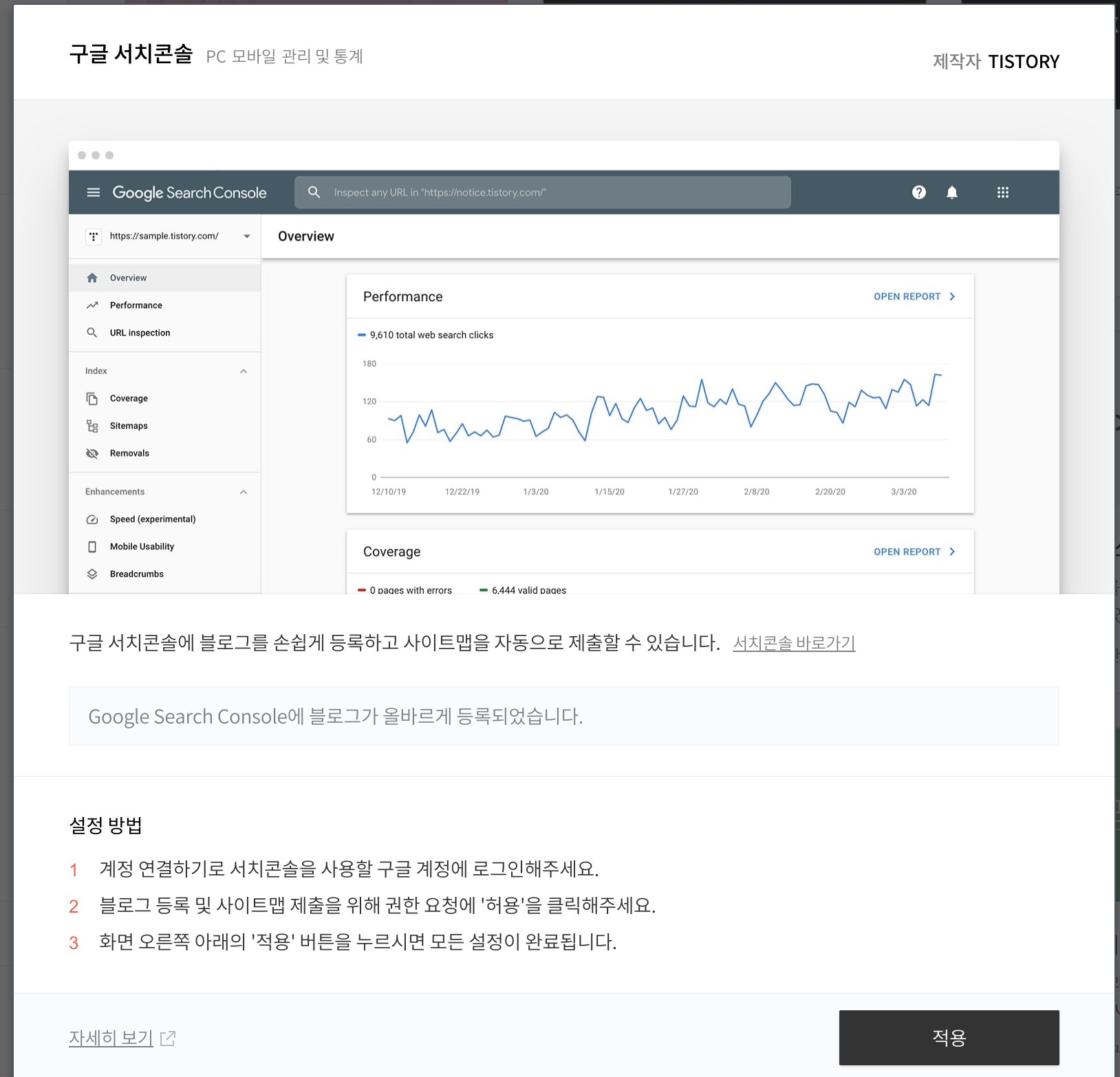Click the Google Search Console logo text
The height and width of the screenshot is (1077, 1120).
(189, 193)
